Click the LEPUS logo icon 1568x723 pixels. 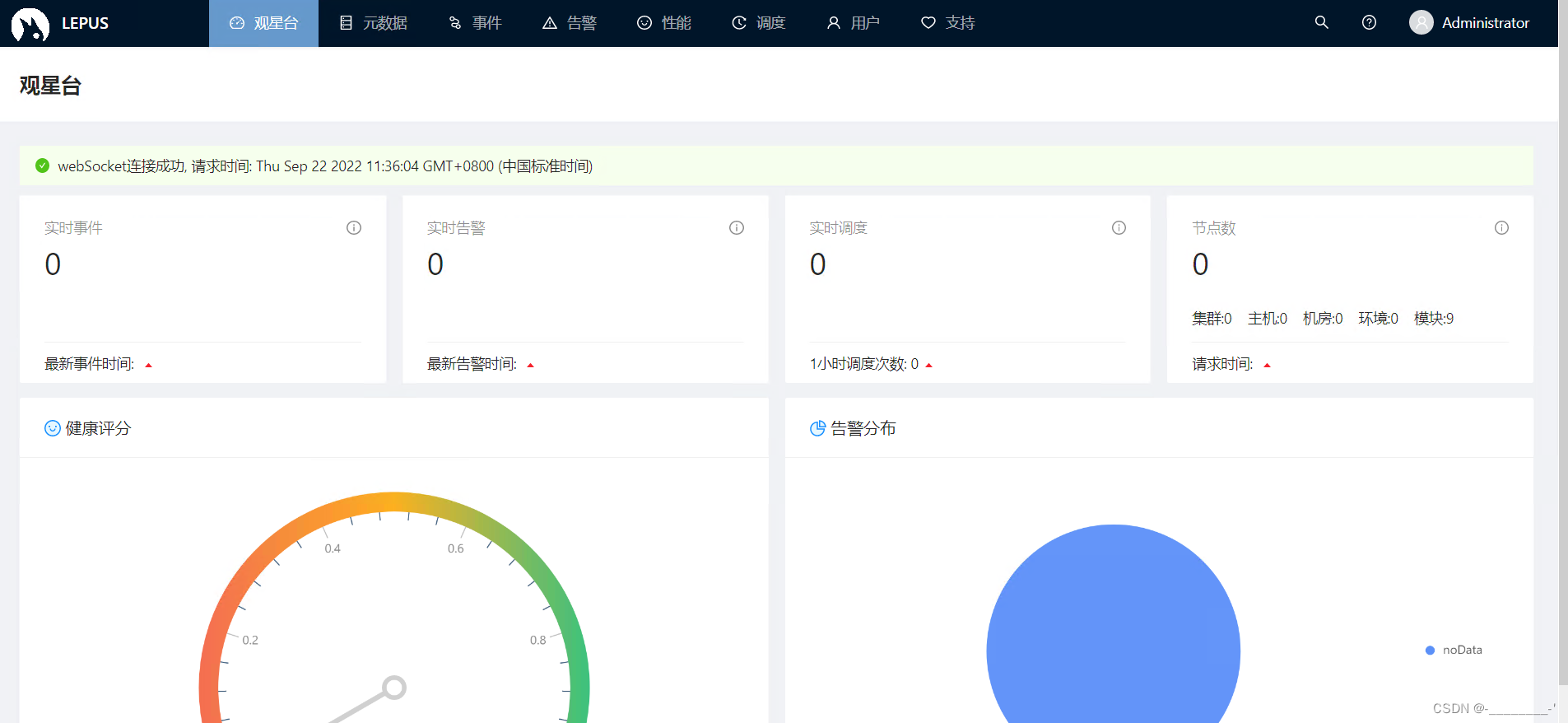30,24
